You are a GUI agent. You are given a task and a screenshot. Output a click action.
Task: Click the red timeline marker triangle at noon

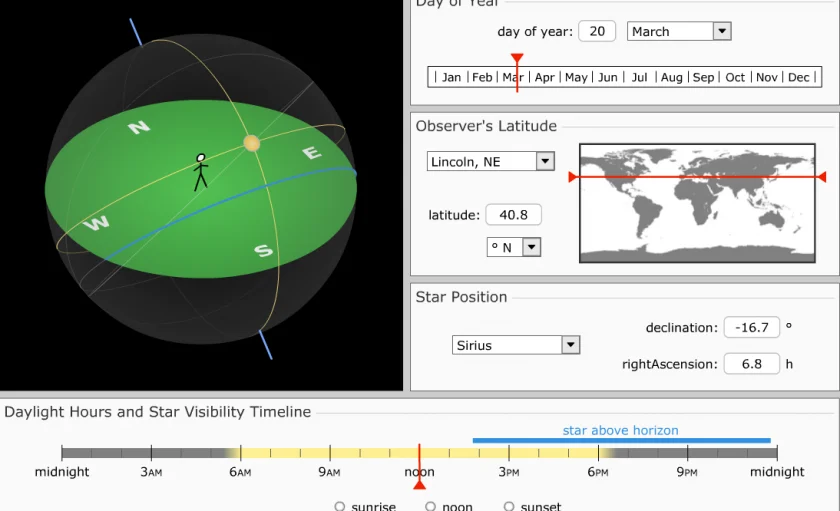(420, 484)
